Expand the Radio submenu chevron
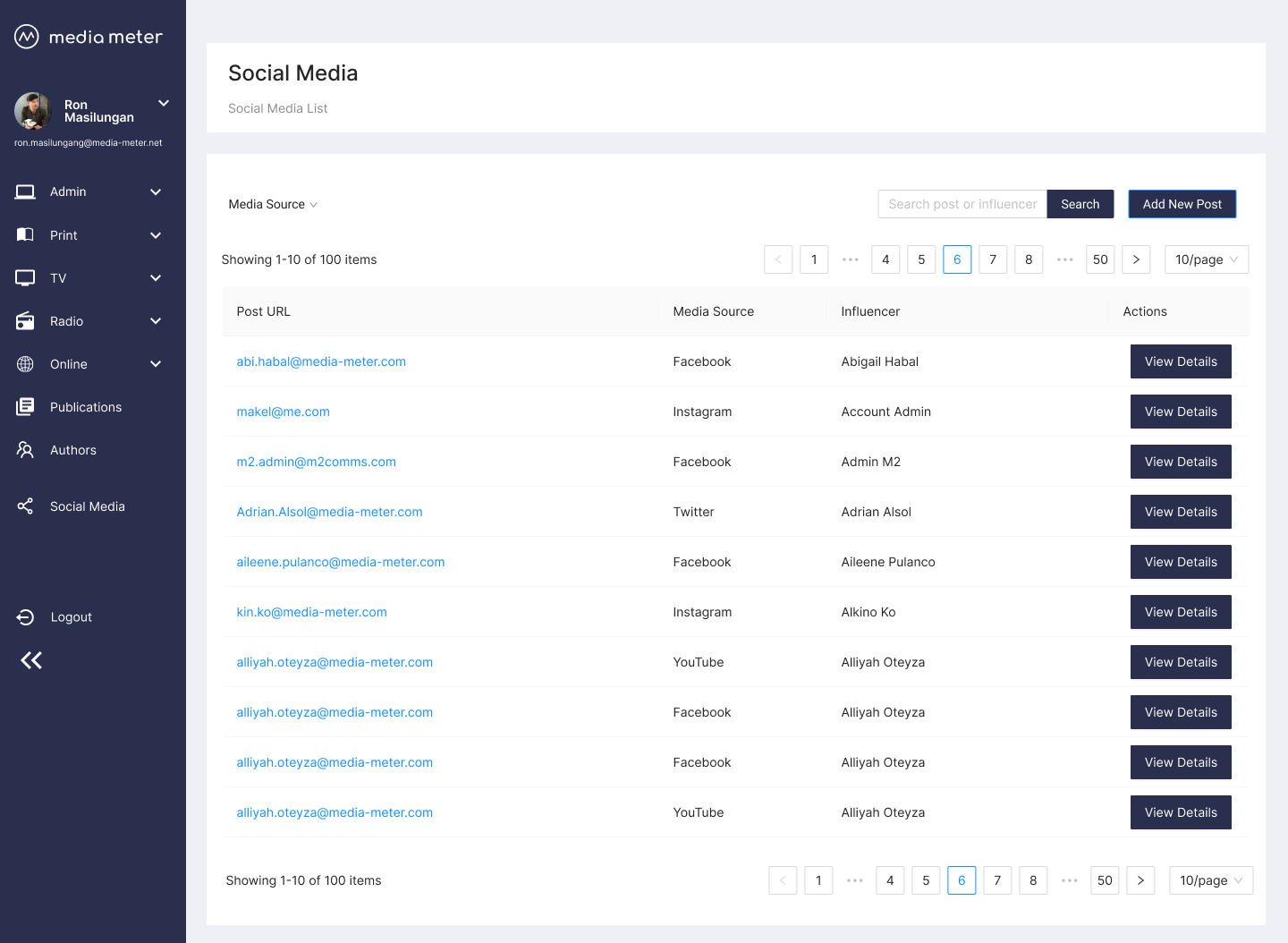The image size is (1288, 943). coord(156,321)
